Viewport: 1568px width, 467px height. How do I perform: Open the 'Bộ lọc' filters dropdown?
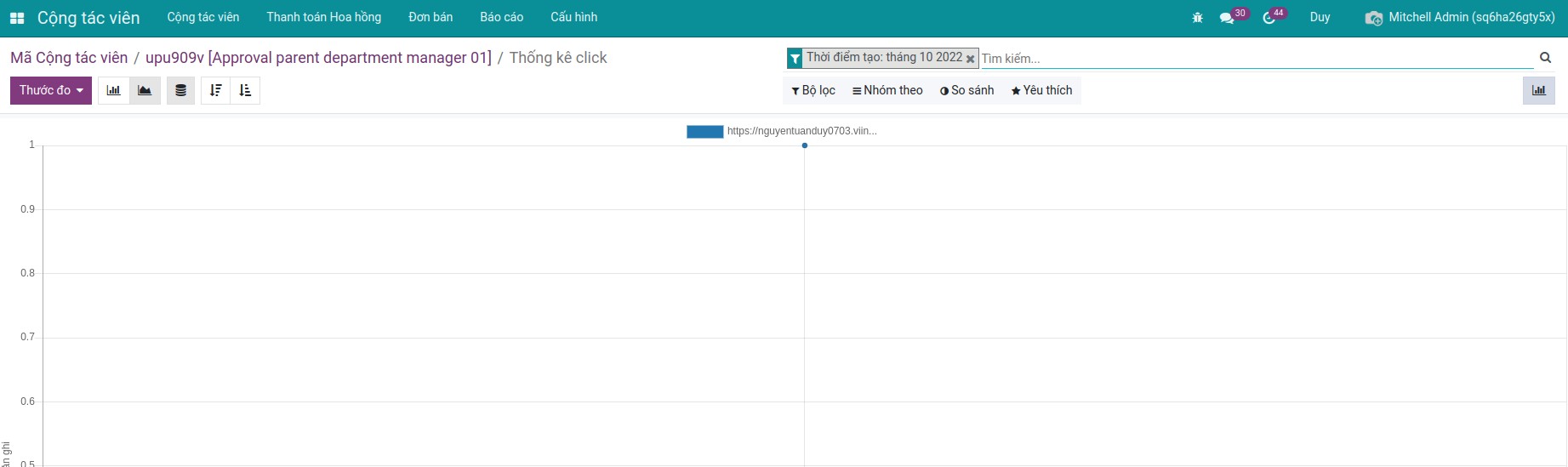coord(813,90)
